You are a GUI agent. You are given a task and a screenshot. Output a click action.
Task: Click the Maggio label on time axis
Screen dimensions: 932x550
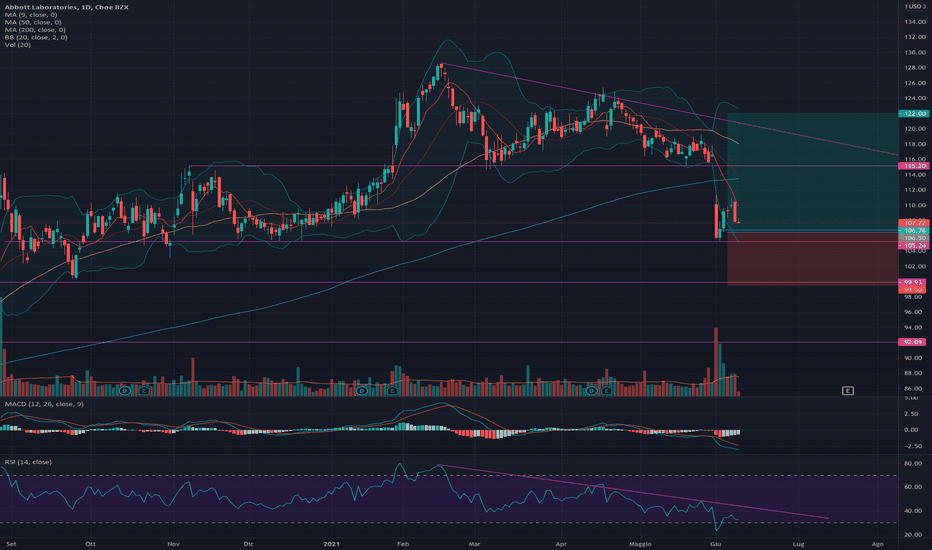pos(640,544)
